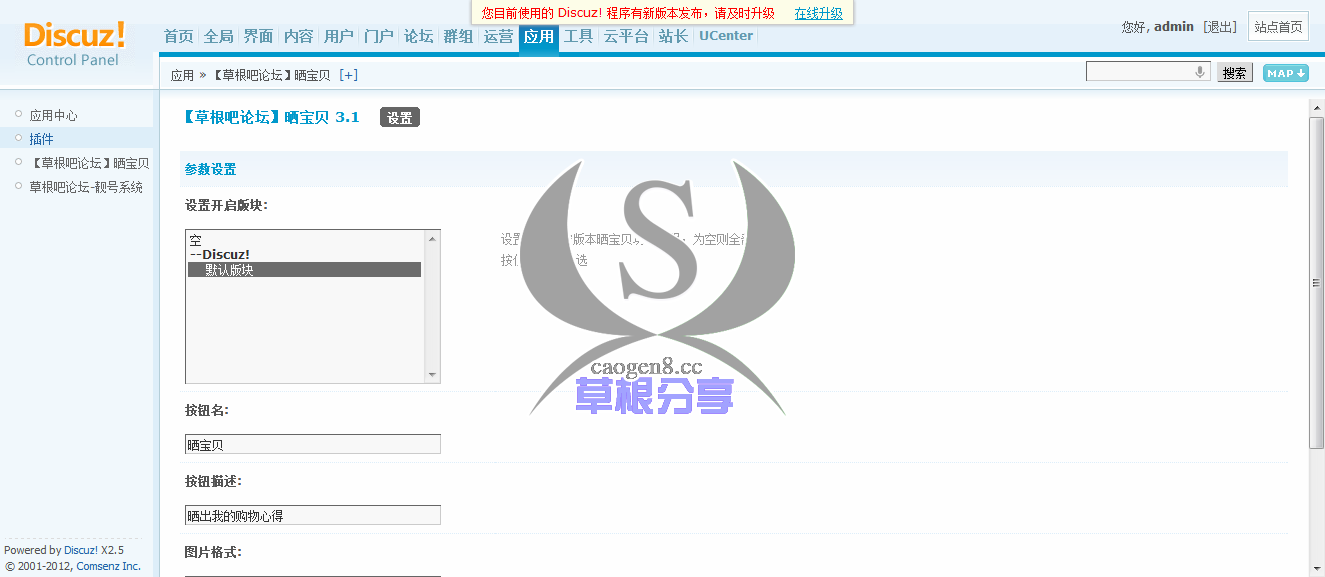Choose the --Discuz! group in list
Viewport: 1325px width, 577px height.
click(220, 255)
